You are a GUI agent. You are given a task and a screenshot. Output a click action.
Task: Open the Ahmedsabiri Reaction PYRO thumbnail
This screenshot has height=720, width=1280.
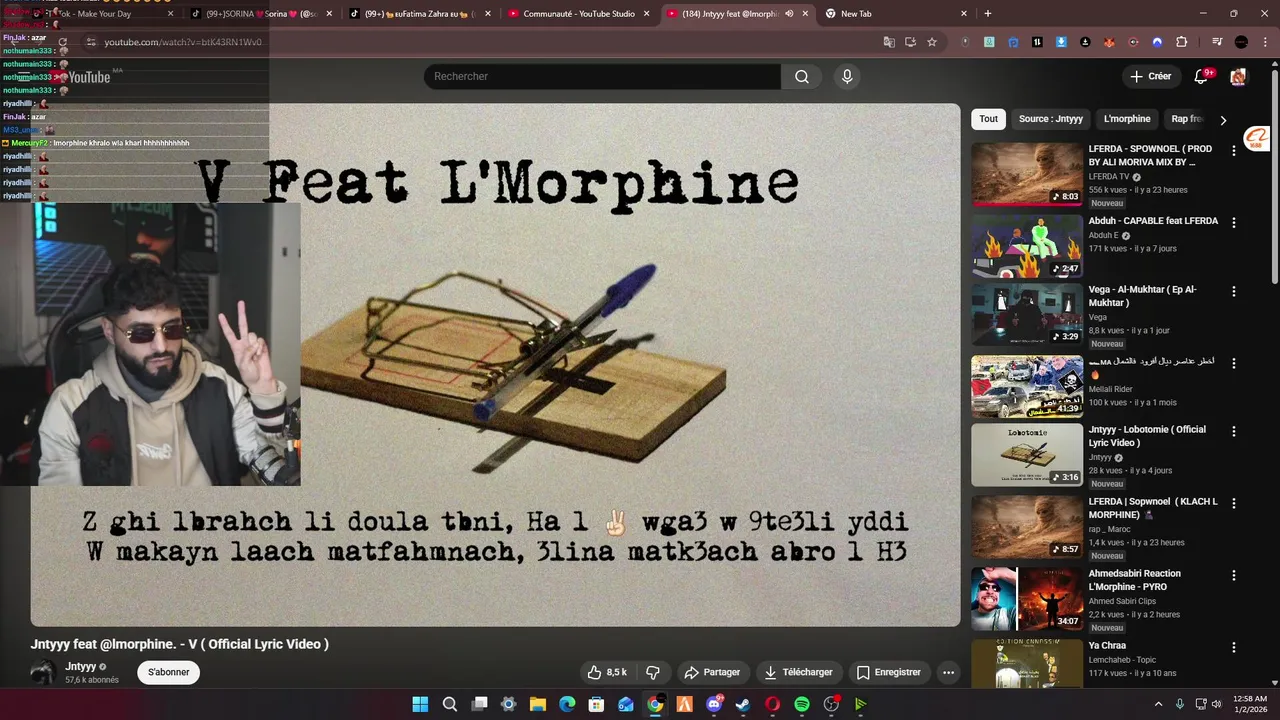pos(1027,599)
